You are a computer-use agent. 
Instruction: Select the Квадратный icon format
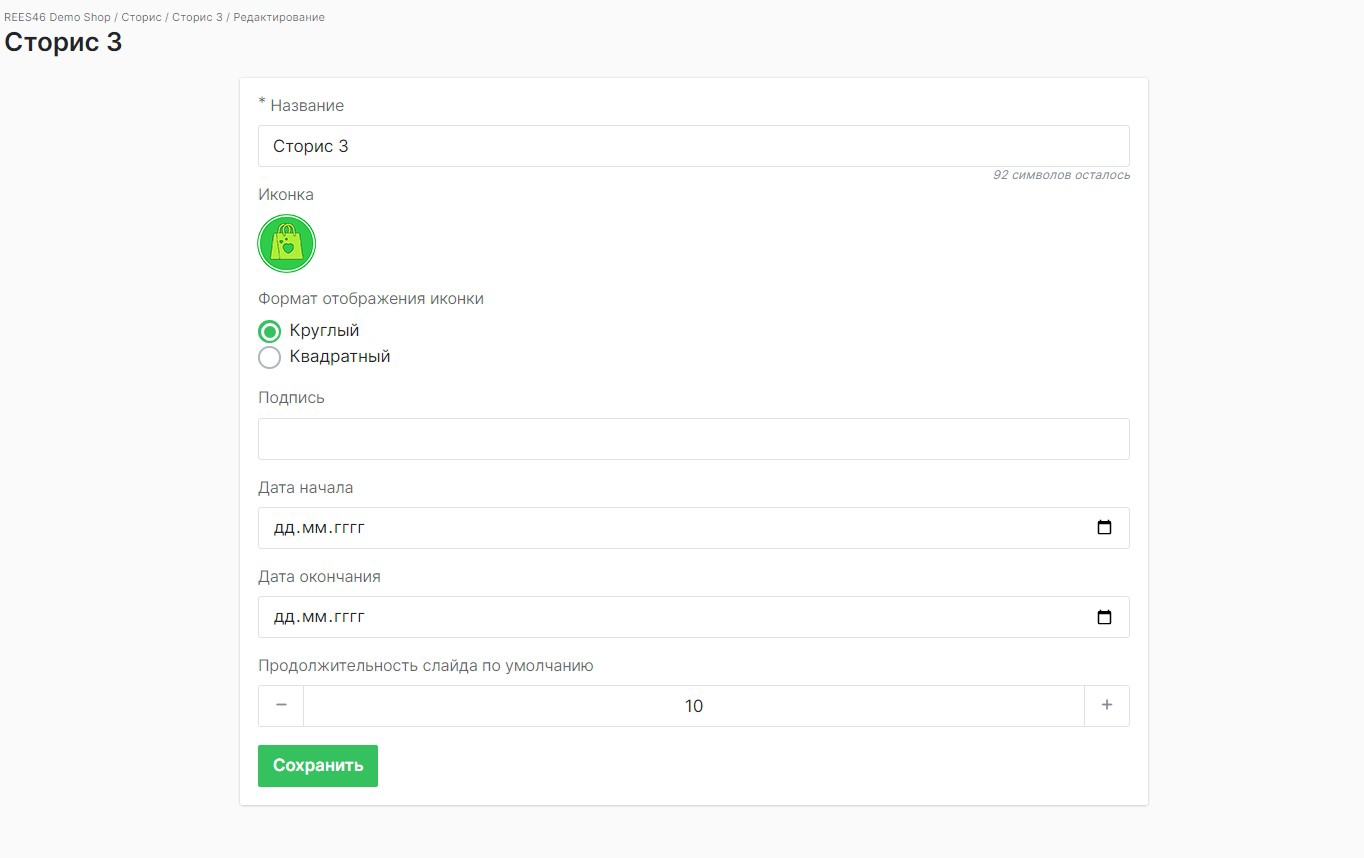point(269,357)
